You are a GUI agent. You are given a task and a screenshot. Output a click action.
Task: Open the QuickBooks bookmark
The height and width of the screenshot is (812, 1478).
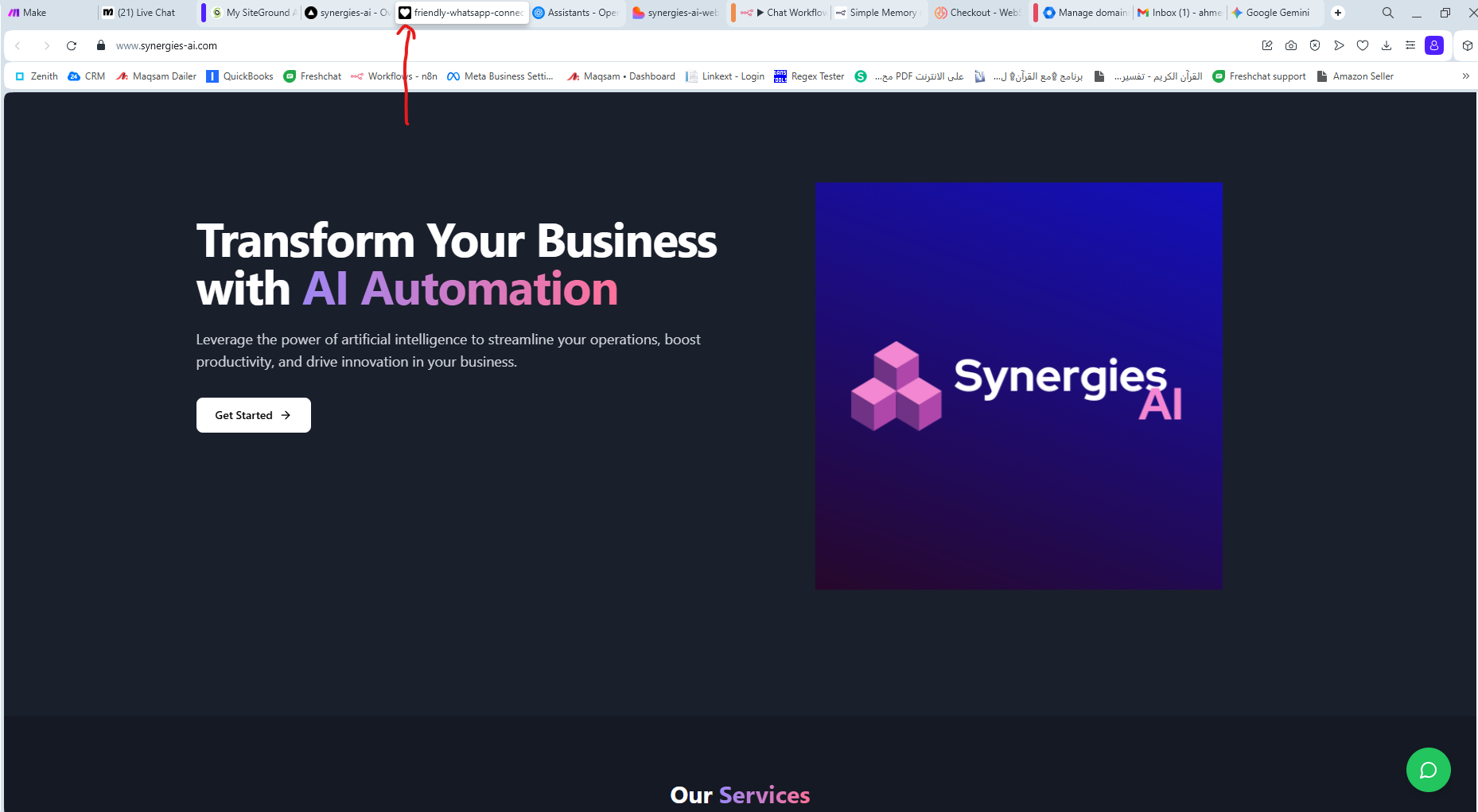click(x=240, y=76)
